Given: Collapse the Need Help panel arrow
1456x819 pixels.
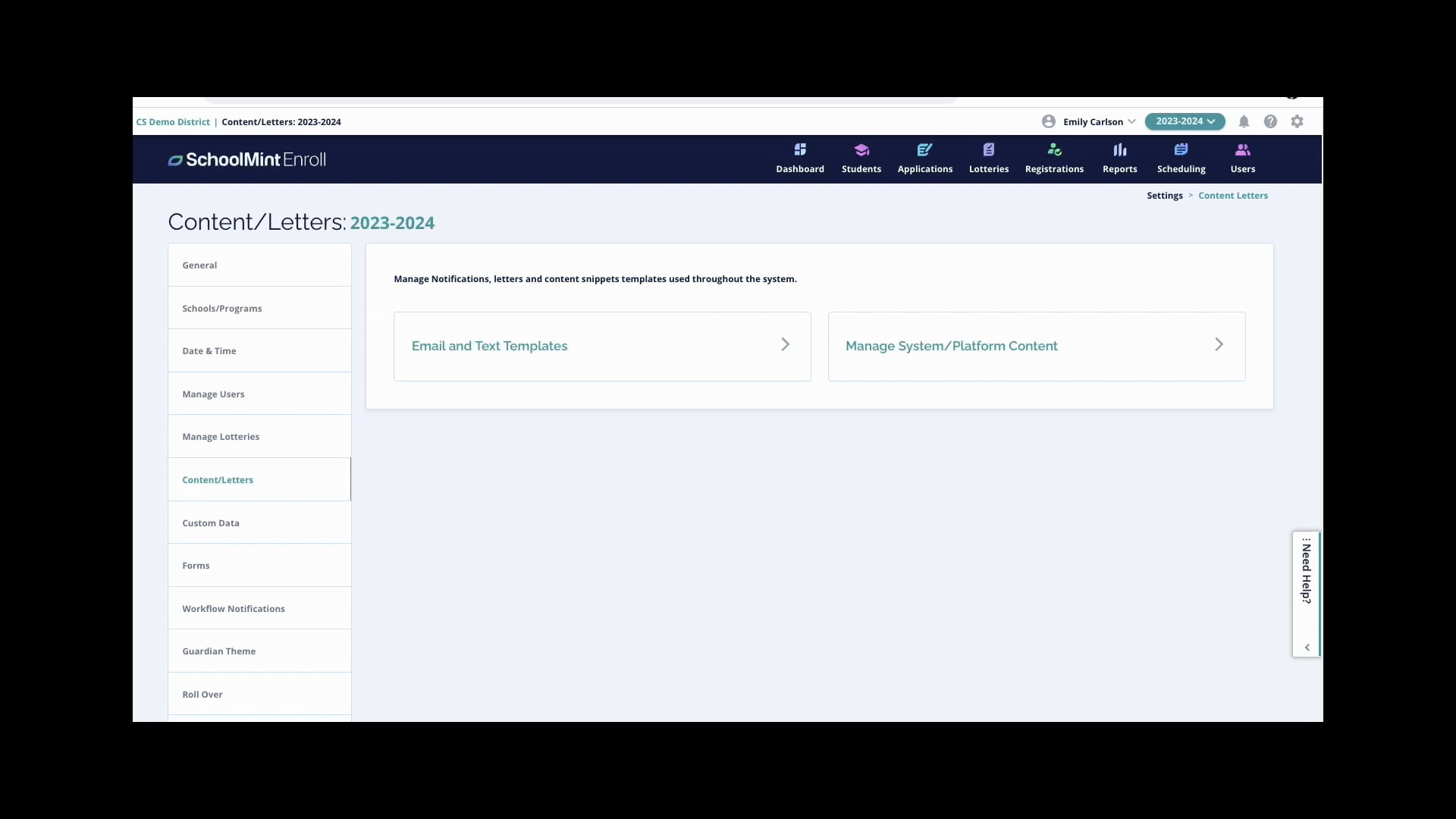Looking at the screenshot, I should coord(1307,647).
